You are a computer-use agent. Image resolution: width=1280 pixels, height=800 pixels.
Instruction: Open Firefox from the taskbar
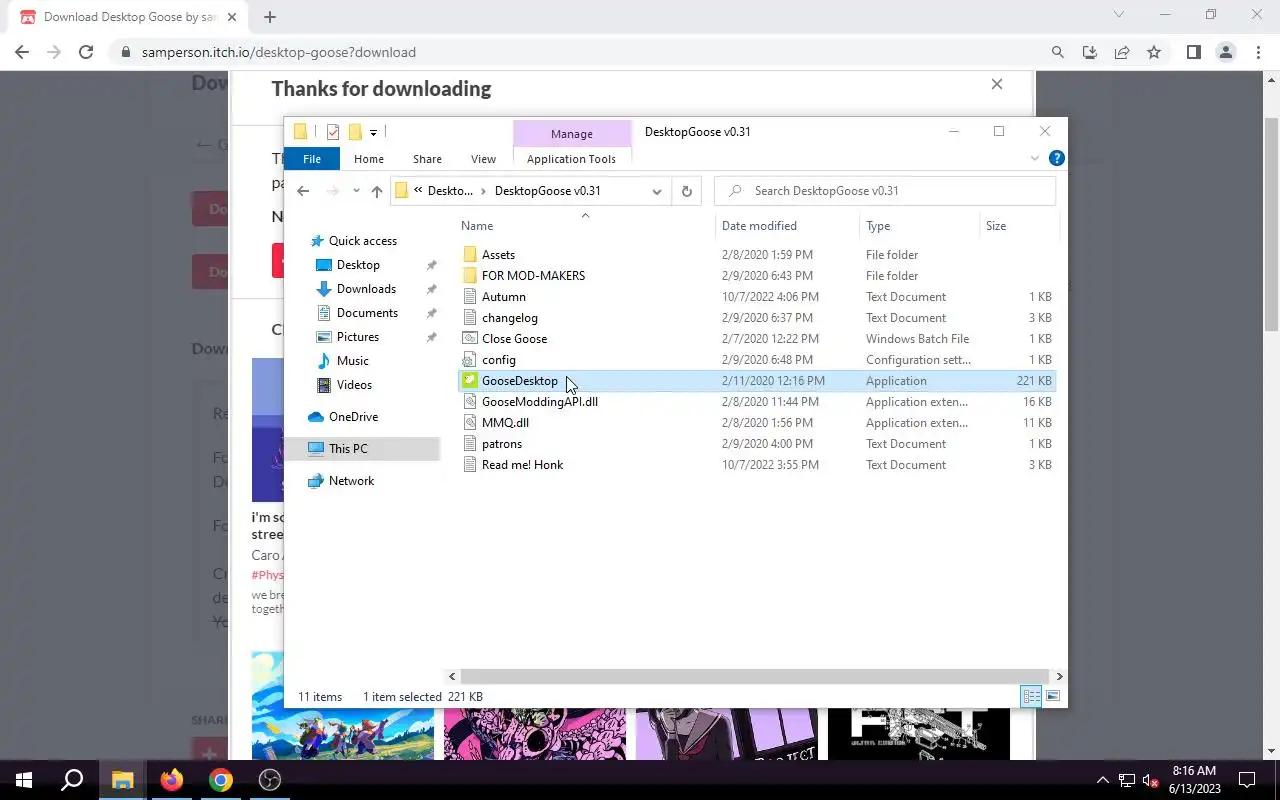172,780
